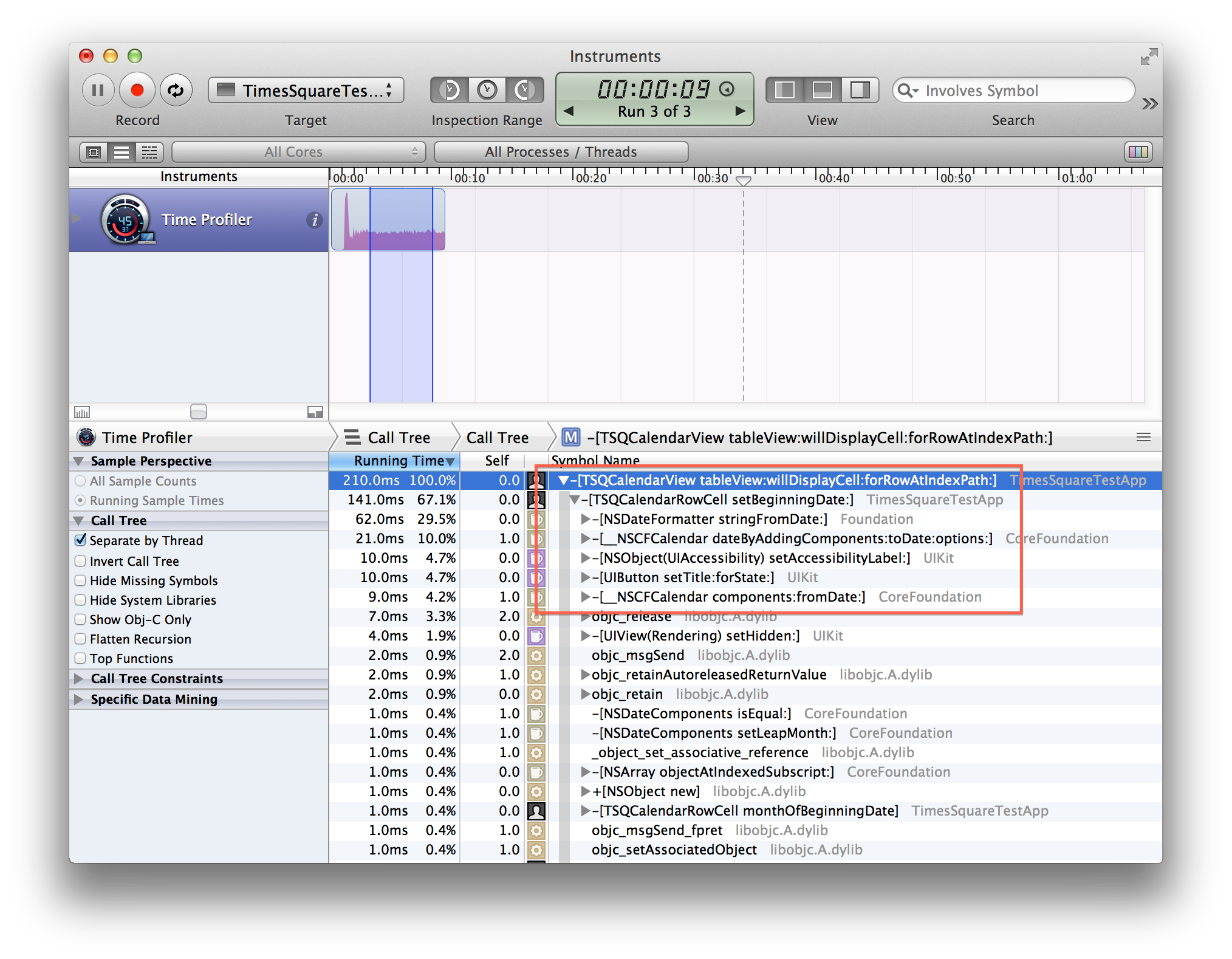Open the All Cores popup
The height and width of the screenshot is (959, 1232).
click(x=298, y=152)
